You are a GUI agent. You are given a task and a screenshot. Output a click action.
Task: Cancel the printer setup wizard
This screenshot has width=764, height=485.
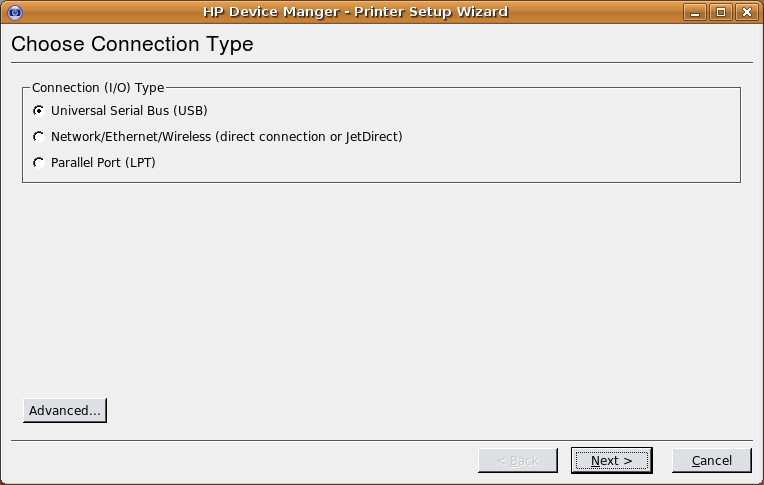pyautogui.click(x=711, y=461)
